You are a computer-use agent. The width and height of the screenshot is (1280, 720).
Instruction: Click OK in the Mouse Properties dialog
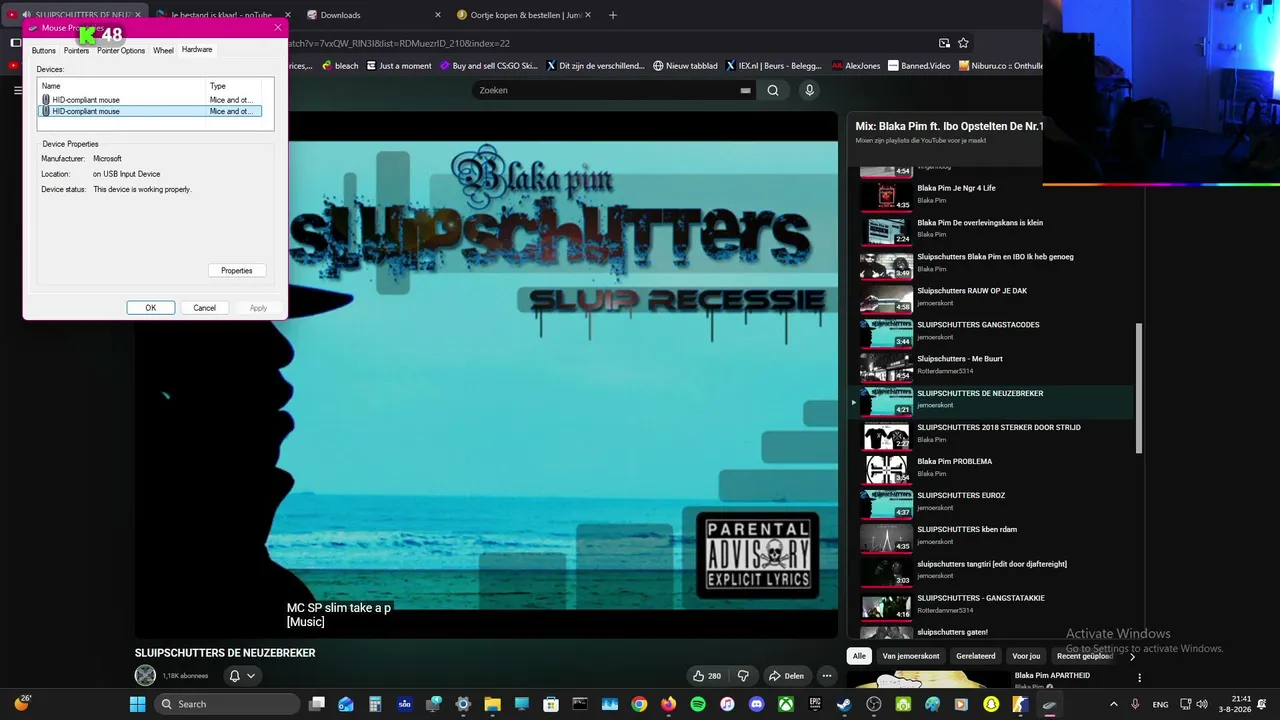[x=151, y=308]
